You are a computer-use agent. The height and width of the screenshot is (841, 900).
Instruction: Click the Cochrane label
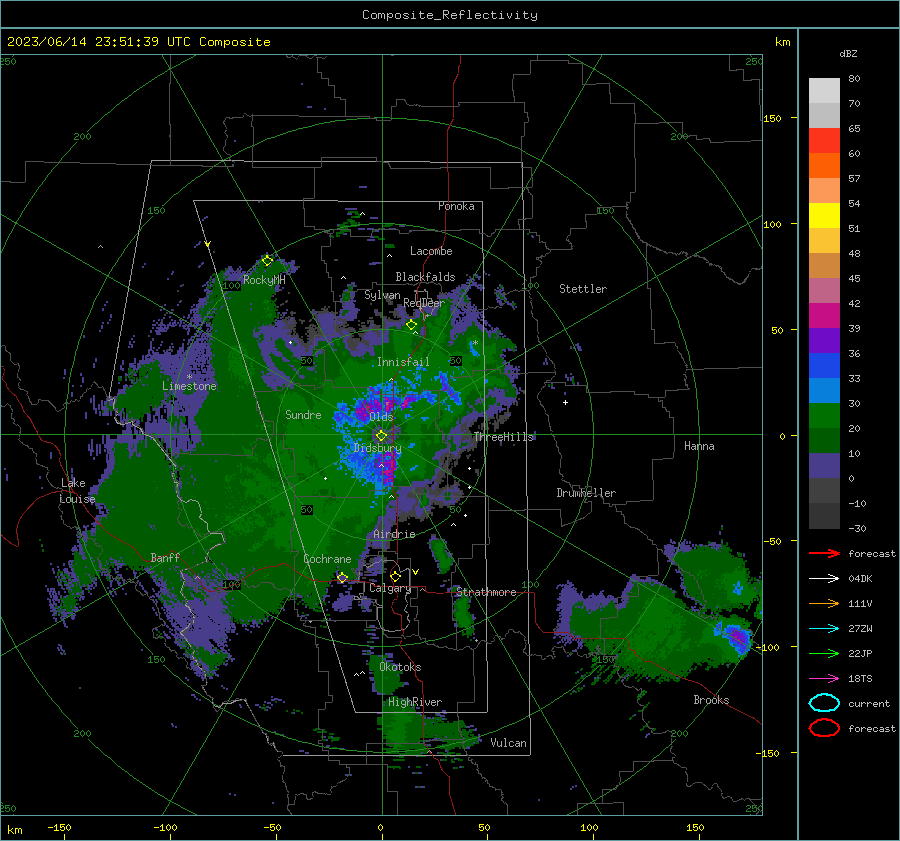click(x=327, y=559)
